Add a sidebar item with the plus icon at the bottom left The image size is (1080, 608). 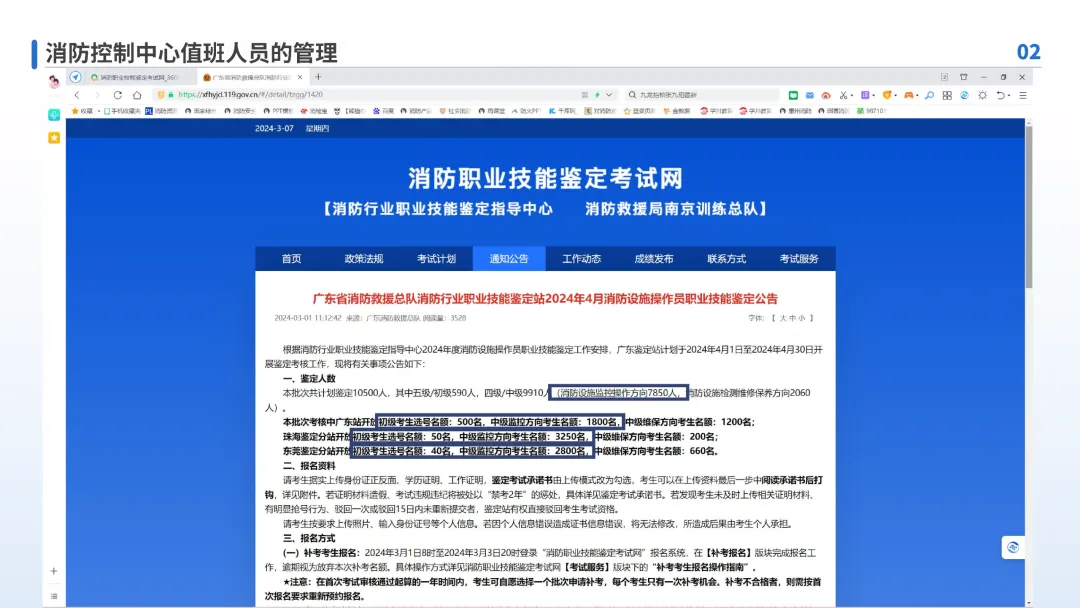click(x=54, y=571)
